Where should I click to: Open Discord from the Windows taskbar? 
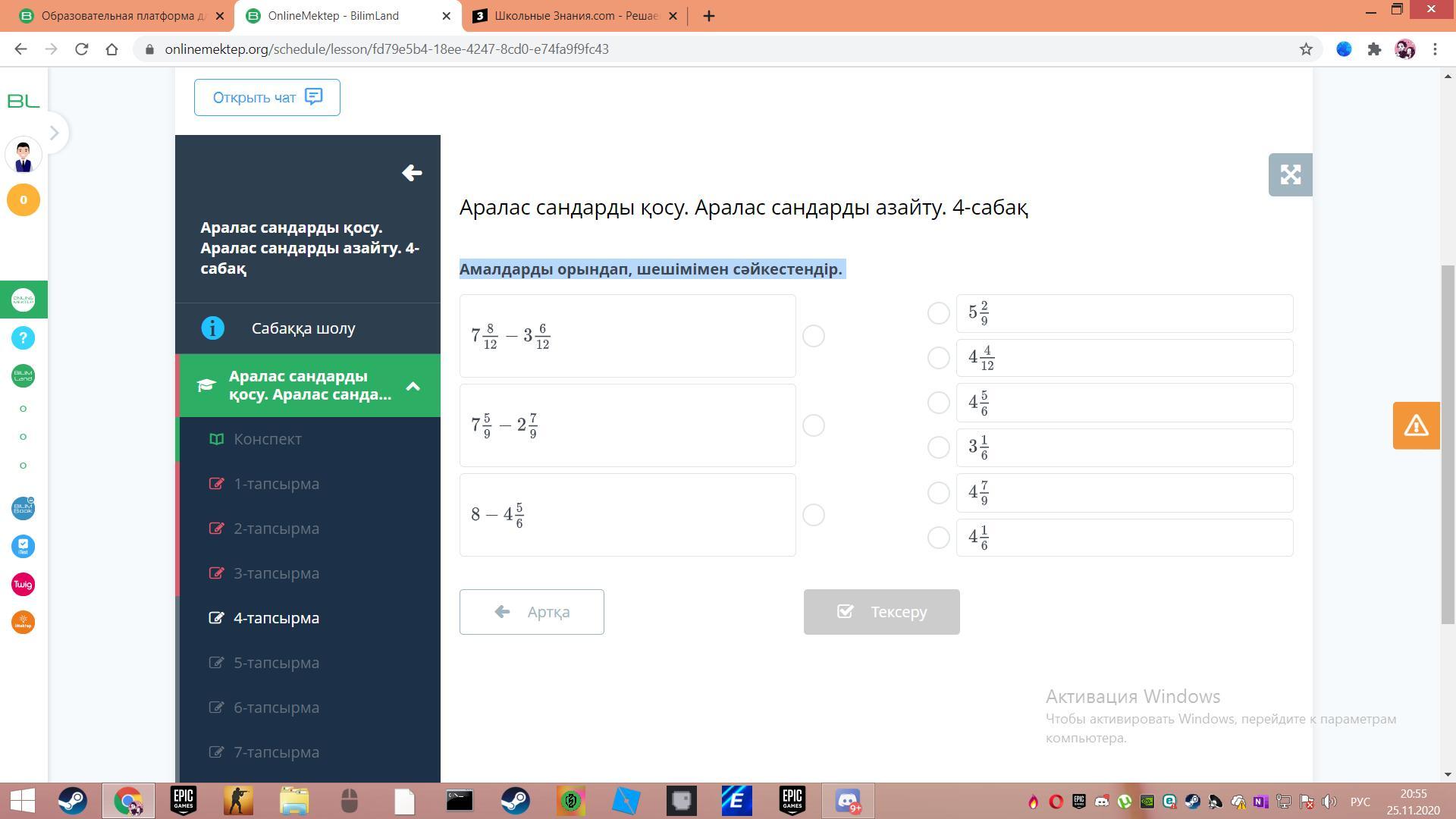point(848,801)
